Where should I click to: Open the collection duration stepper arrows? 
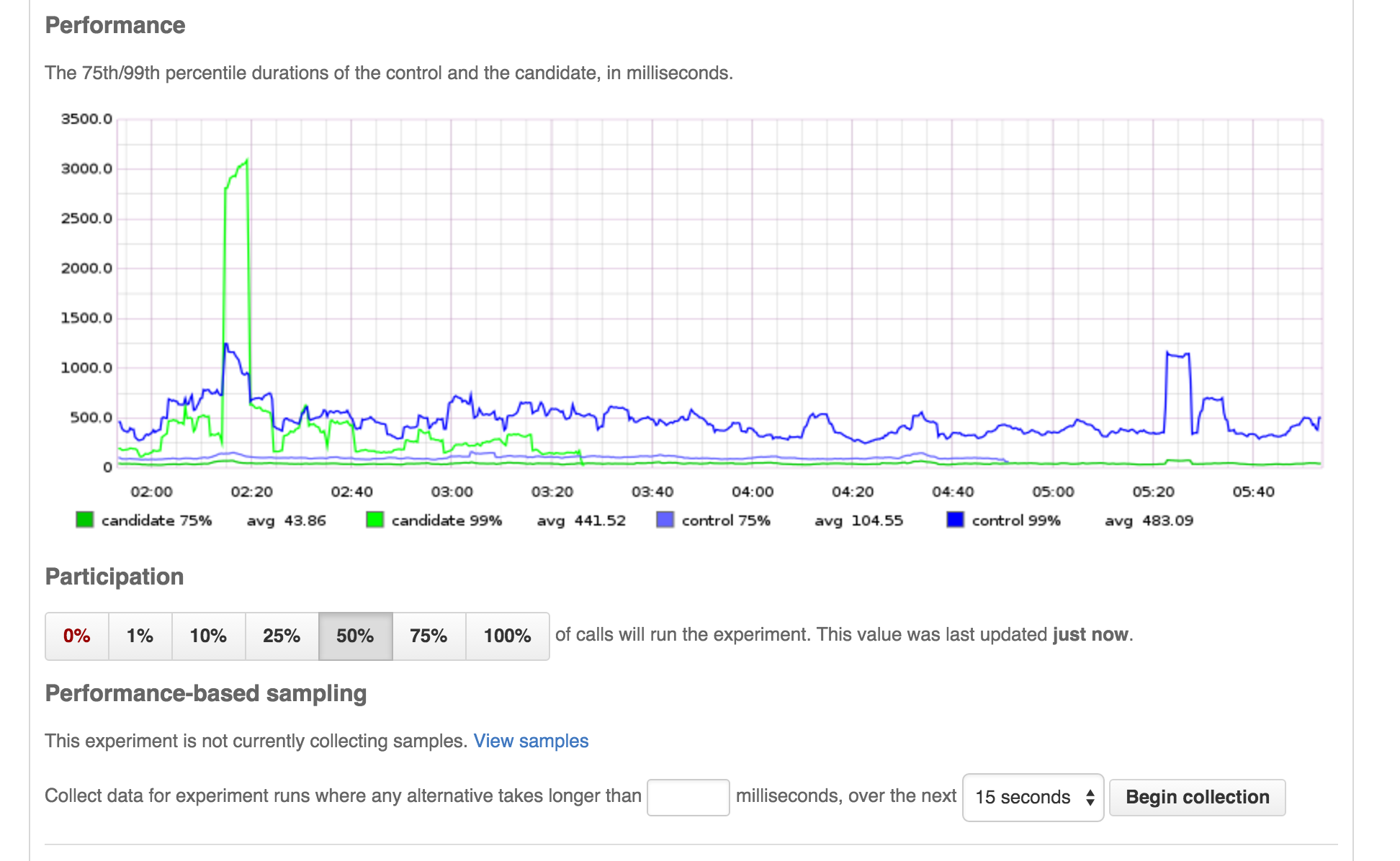tap(1089, 798)
